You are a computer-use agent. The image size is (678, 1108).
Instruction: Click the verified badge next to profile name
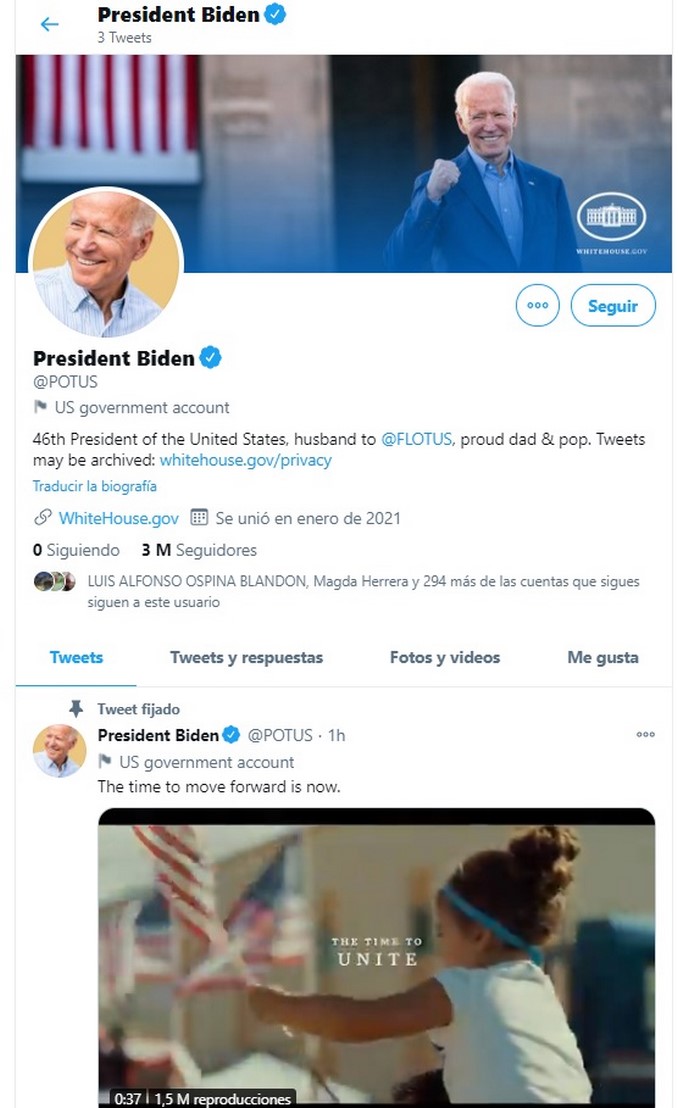[x=210, y=358]
